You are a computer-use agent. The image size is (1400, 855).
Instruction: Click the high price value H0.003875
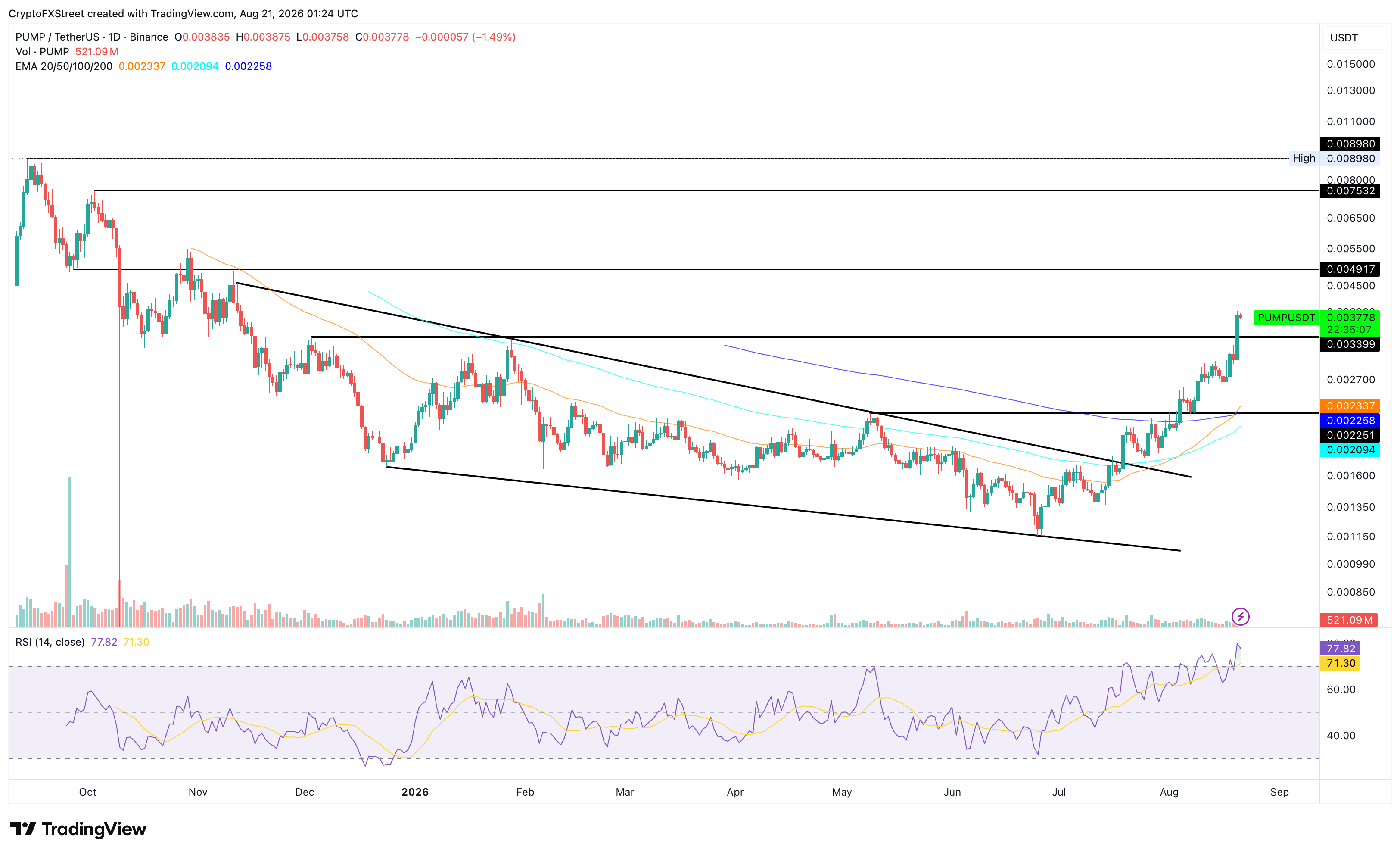point(263,37)
